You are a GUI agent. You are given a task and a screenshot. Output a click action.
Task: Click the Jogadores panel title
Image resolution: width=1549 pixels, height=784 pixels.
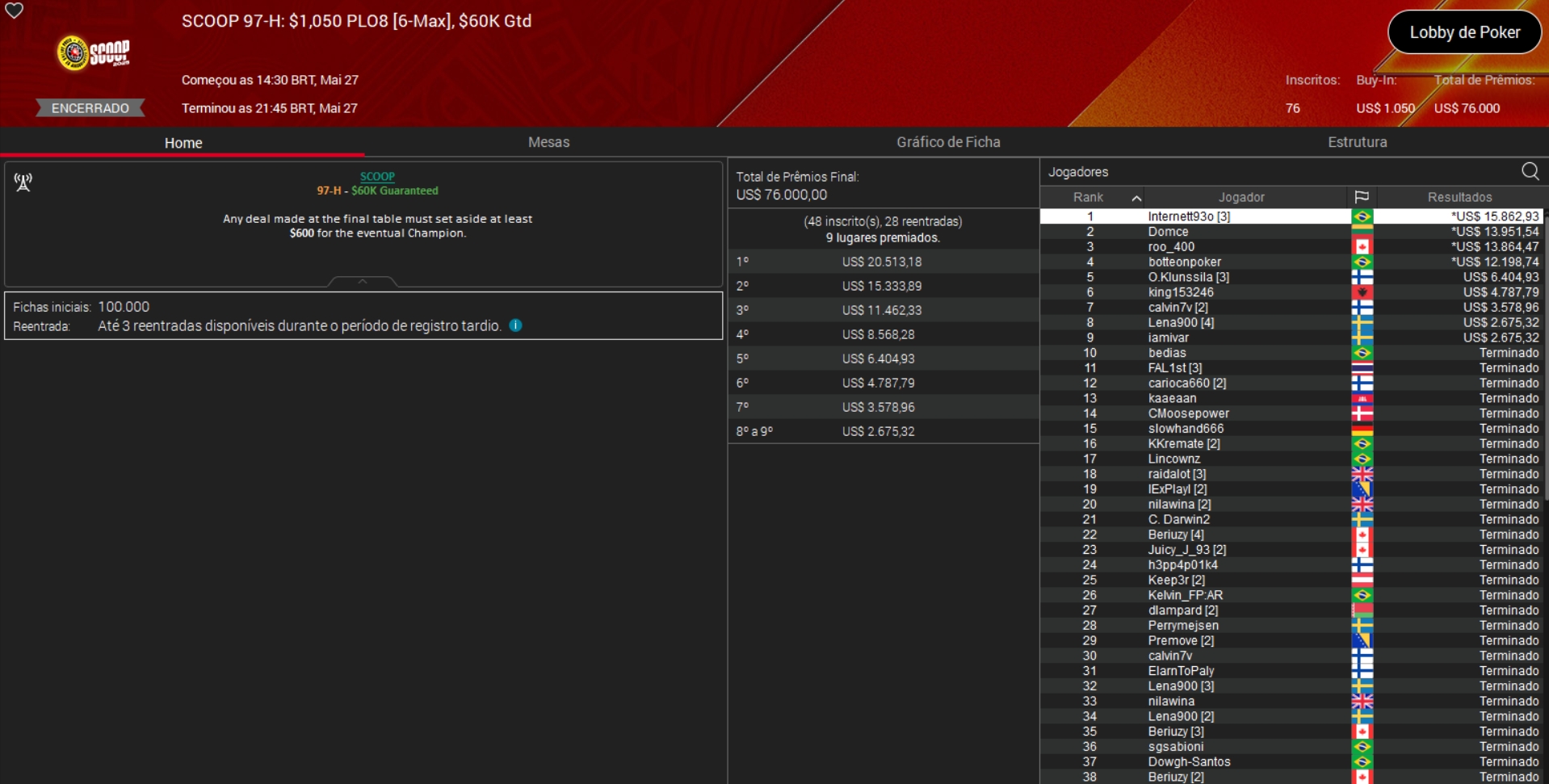[1078, 172]
